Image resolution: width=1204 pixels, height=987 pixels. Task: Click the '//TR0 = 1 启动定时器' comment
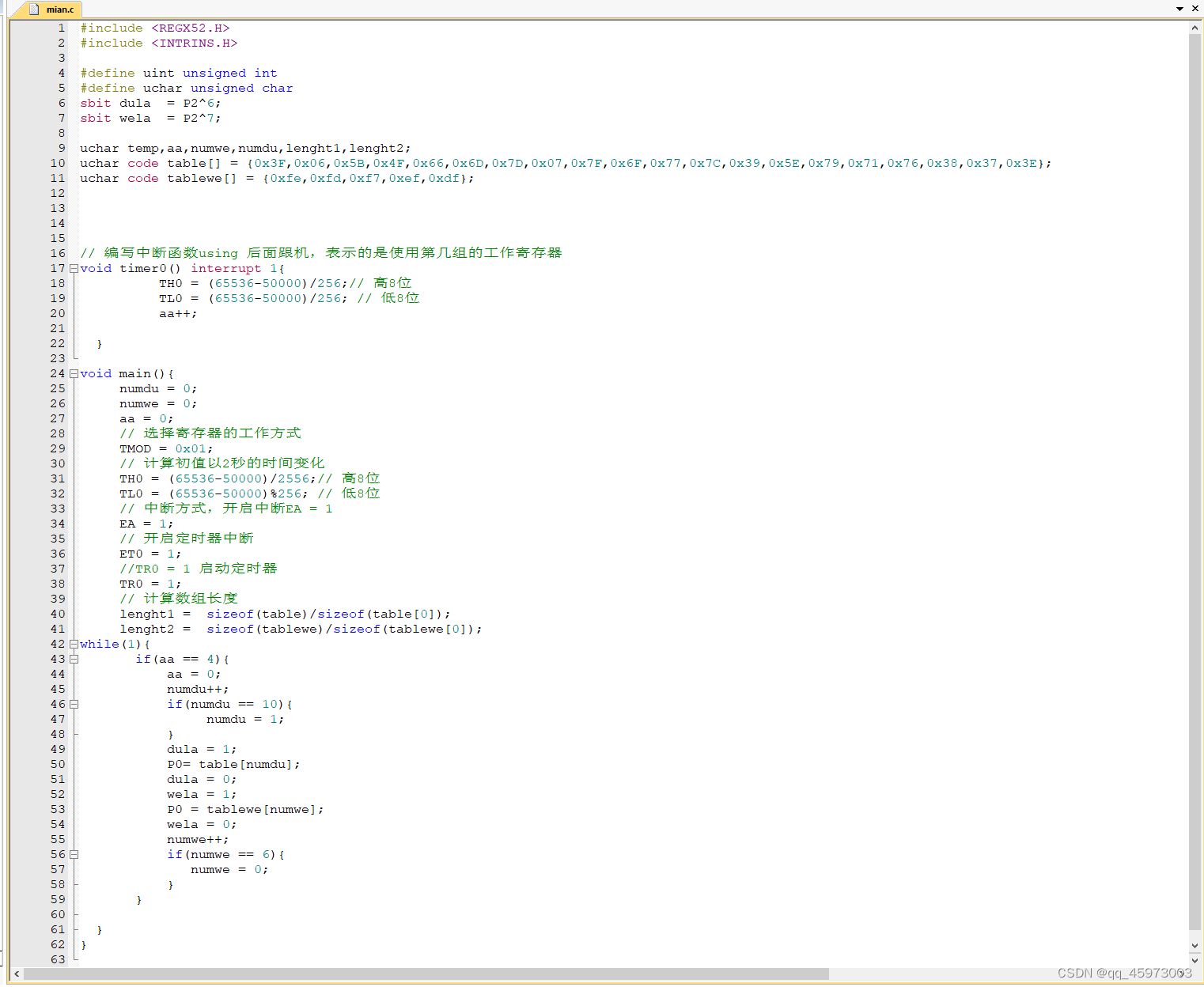[x=199, y=569]
